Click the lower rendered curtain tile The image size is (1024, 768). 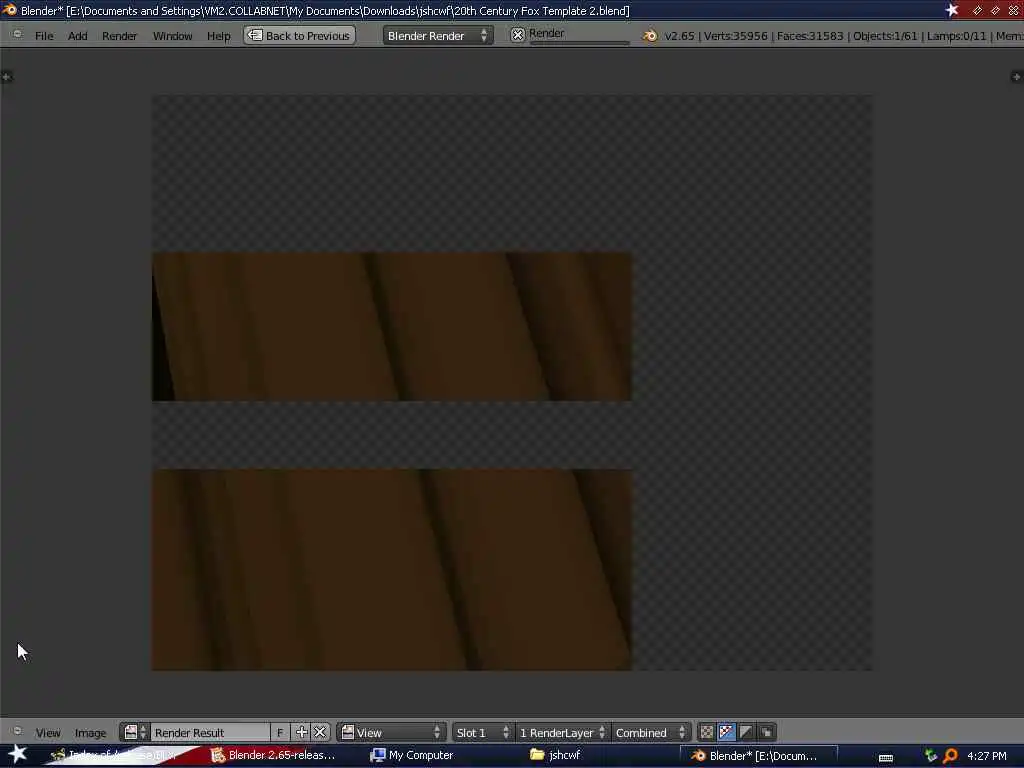click(392, 569)
